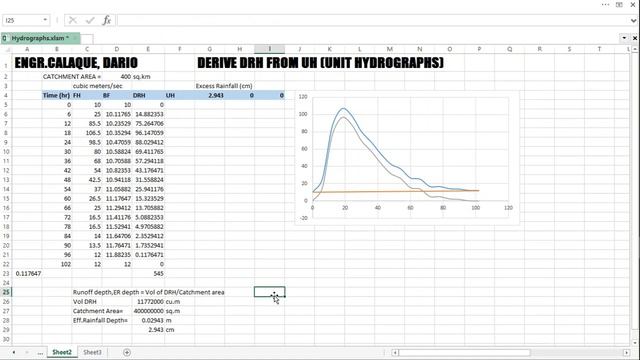The width and height of the screenshot is (640, 360).
Task: Click horizontal scrollbar left arrow
Action: [x=395, y=353]
